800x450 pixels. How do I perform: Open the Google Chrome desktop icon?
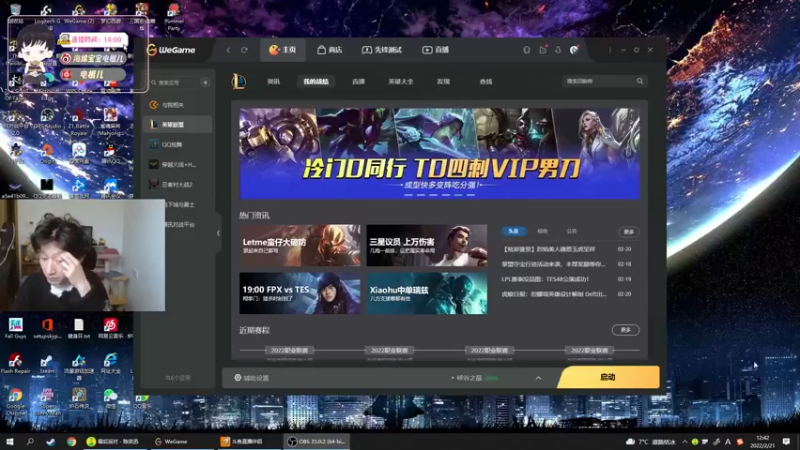[15, 402]
